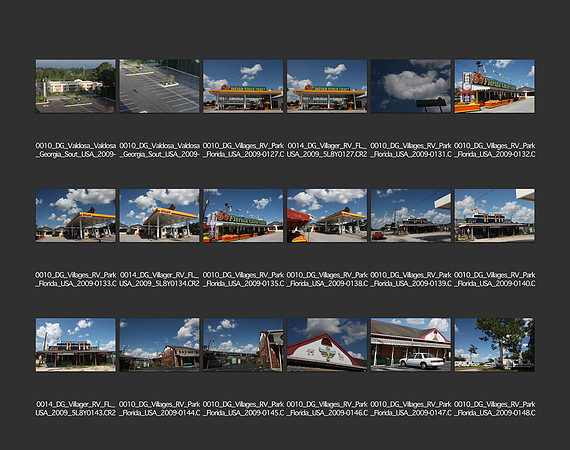The height and width of the screenshot is (450, 570).
Task: Open the gas station thumbnail above label 2009-0127.C
Action: 243,87
